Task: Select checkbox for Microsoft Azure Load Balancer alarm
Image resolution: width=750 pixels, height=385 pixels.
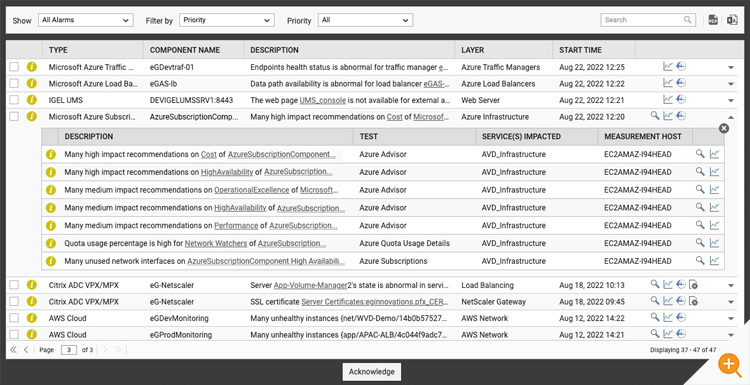Action: pyautogui.click(x=14, y=84)
